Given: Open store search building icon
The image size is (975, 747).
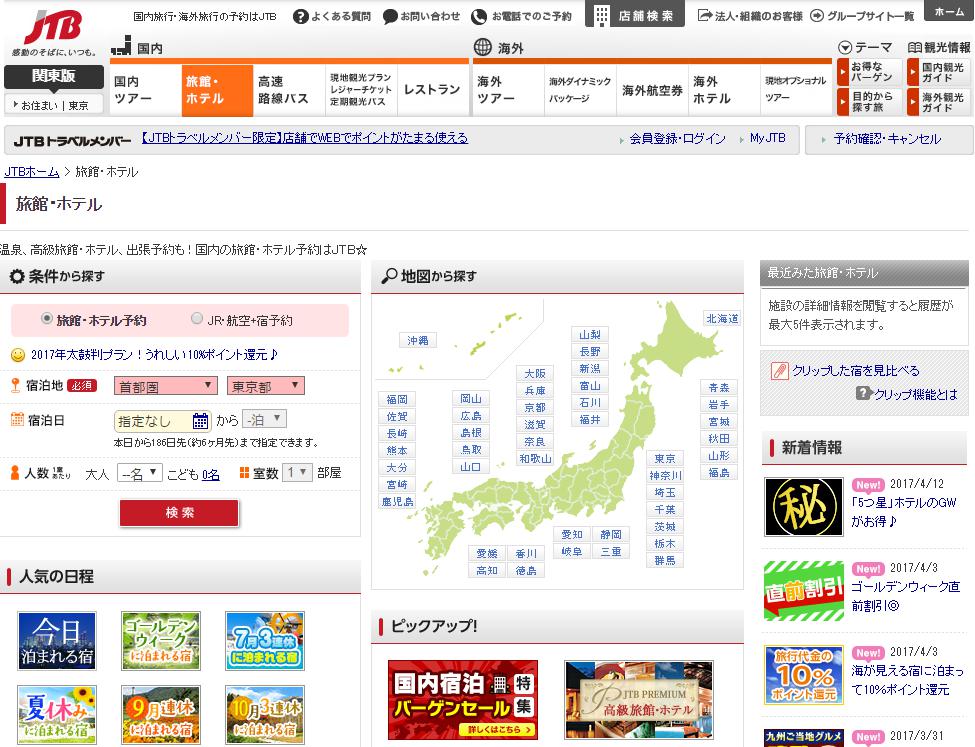Looking at the screenshot, I should 601,16.
